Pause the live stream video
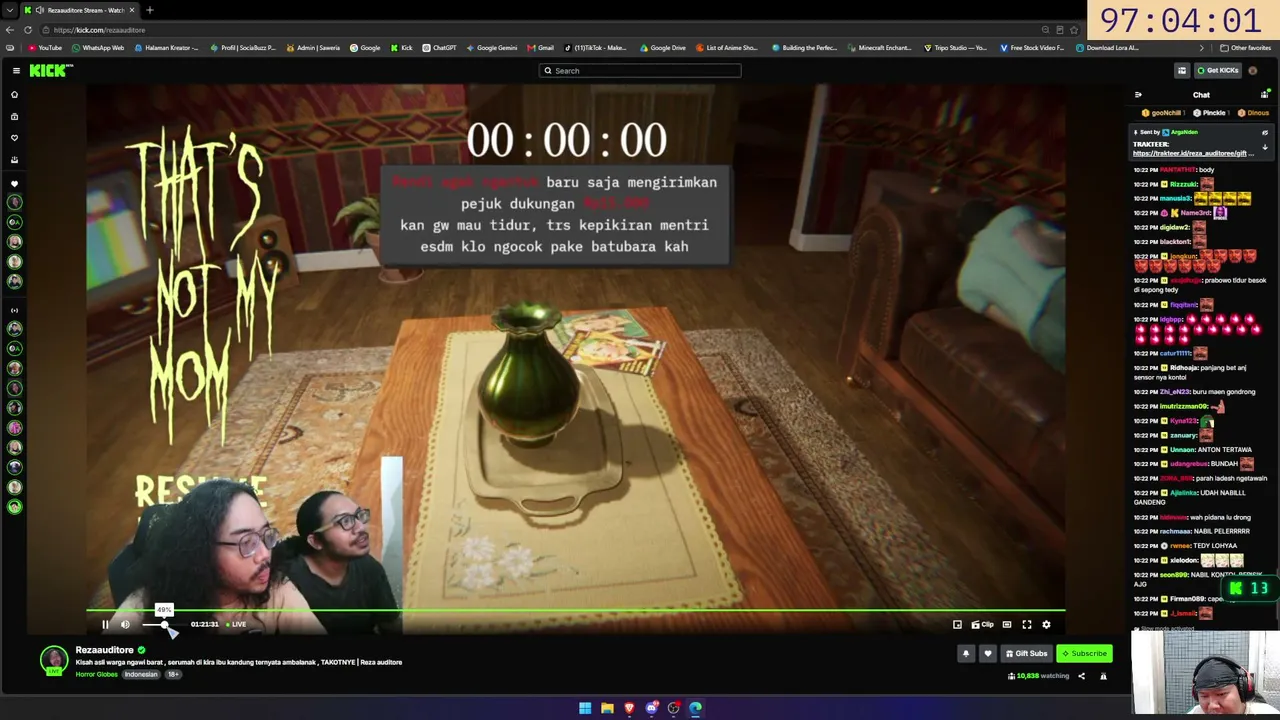This screenshot has width=1280, height=720. click(105, 624)
